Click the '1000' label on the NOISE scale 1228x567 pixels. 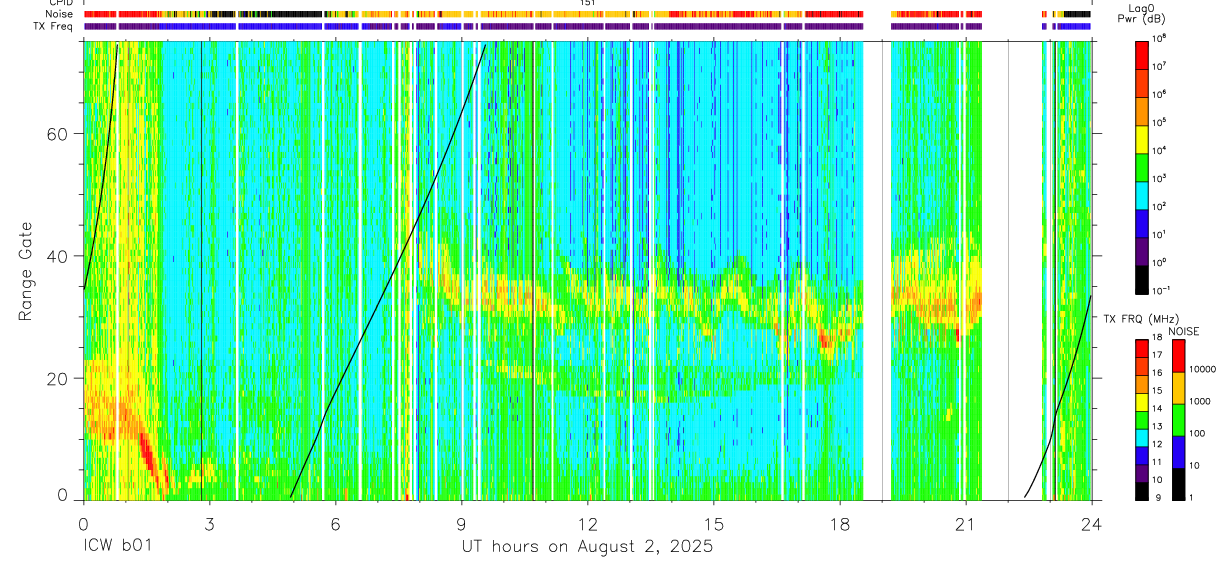coord(1200,402)
